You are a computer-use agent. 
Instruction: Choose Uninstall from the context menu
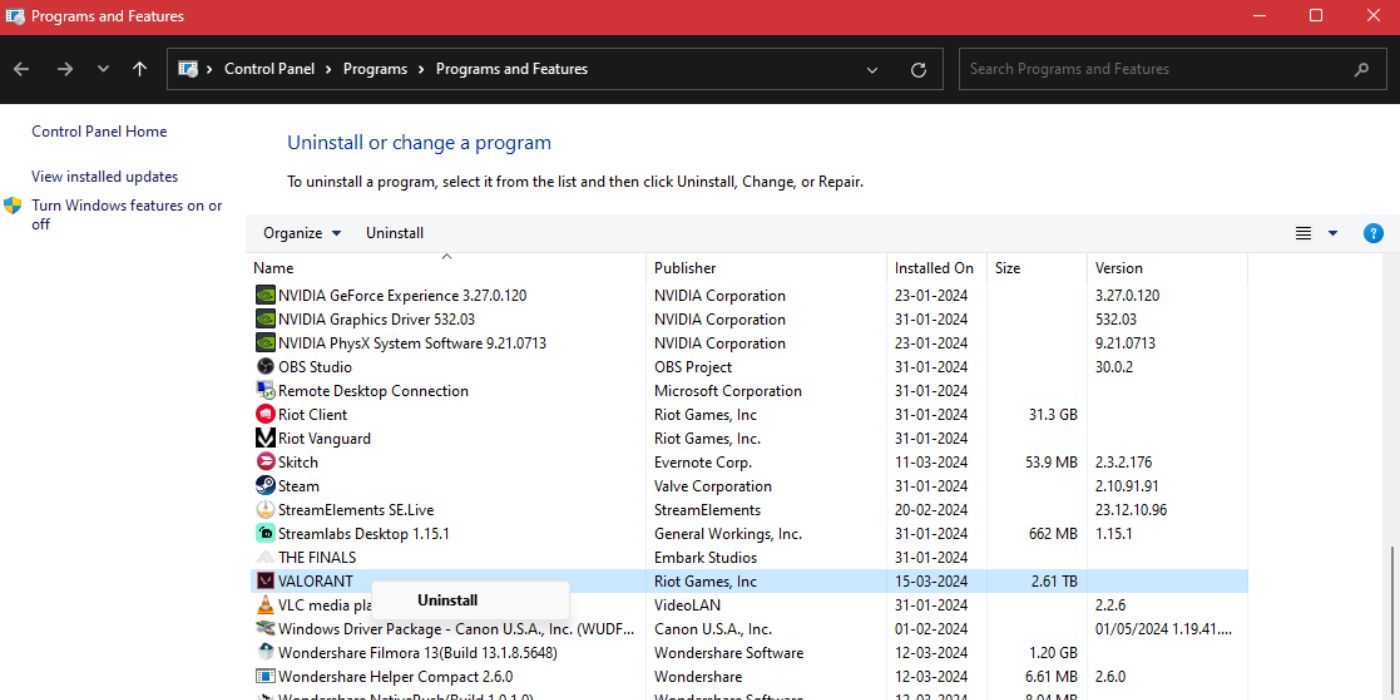tap(447, 600)
